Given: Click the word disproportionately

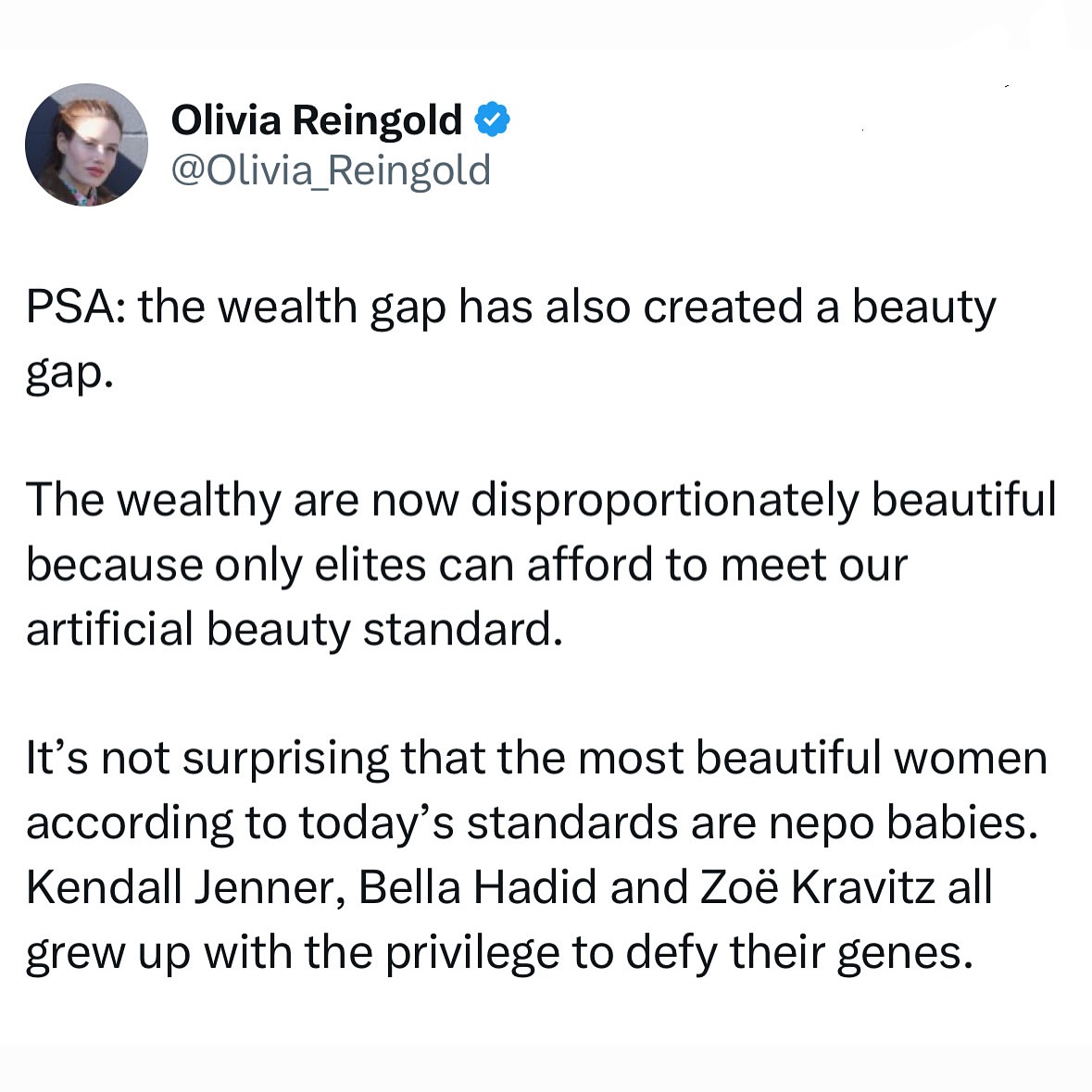Looking at the screenshot, I should click(665, 500).
